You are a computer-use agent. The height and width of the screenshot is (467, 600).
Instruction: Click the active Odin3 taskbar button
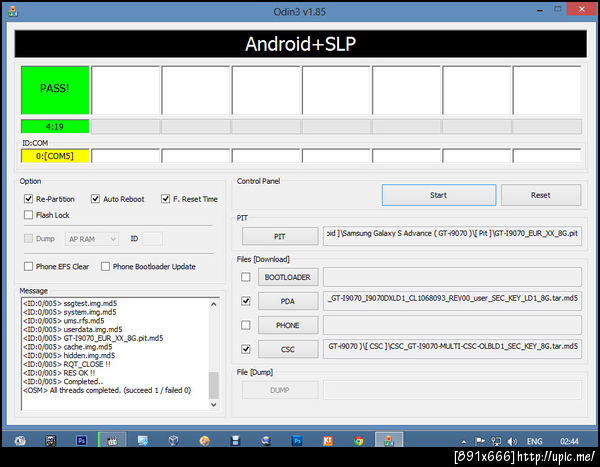pyautogui.click(x=388, y=440)
